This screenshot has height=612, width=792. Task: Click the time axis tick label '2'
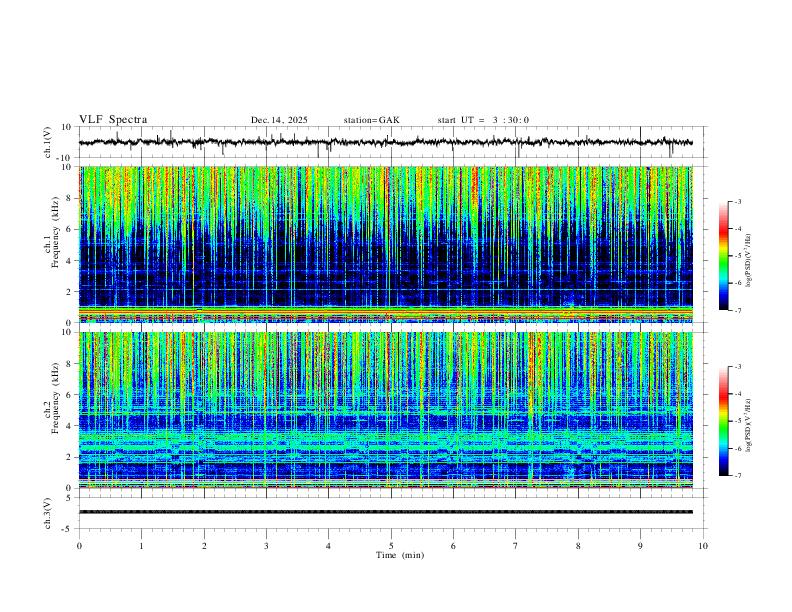pyautogui.click(x=204, y=546)
